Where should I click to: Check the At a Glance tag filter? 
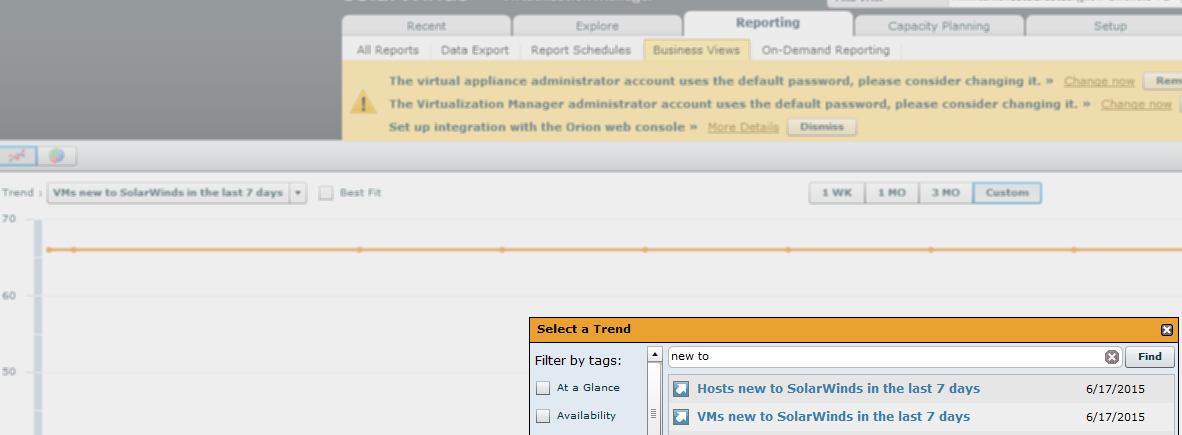click(x=543, y=388)
